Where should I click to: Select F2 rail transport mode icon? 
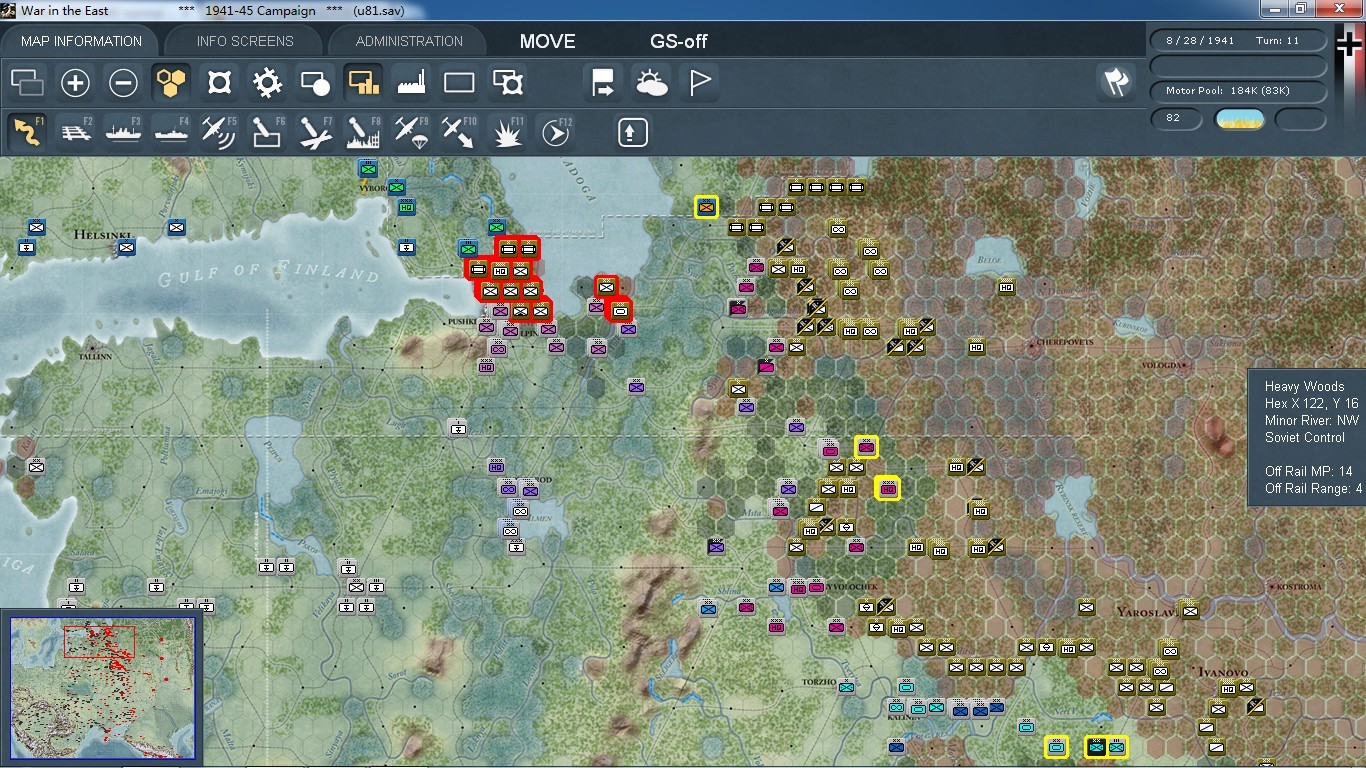point(75,132)
